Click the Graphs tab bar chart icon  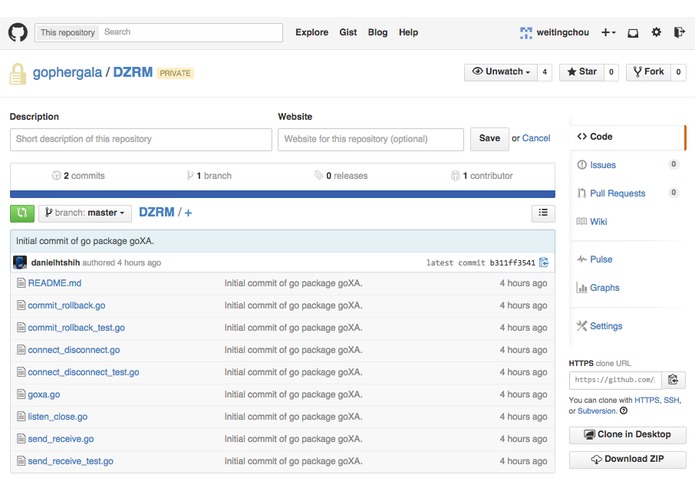point(582,288)
